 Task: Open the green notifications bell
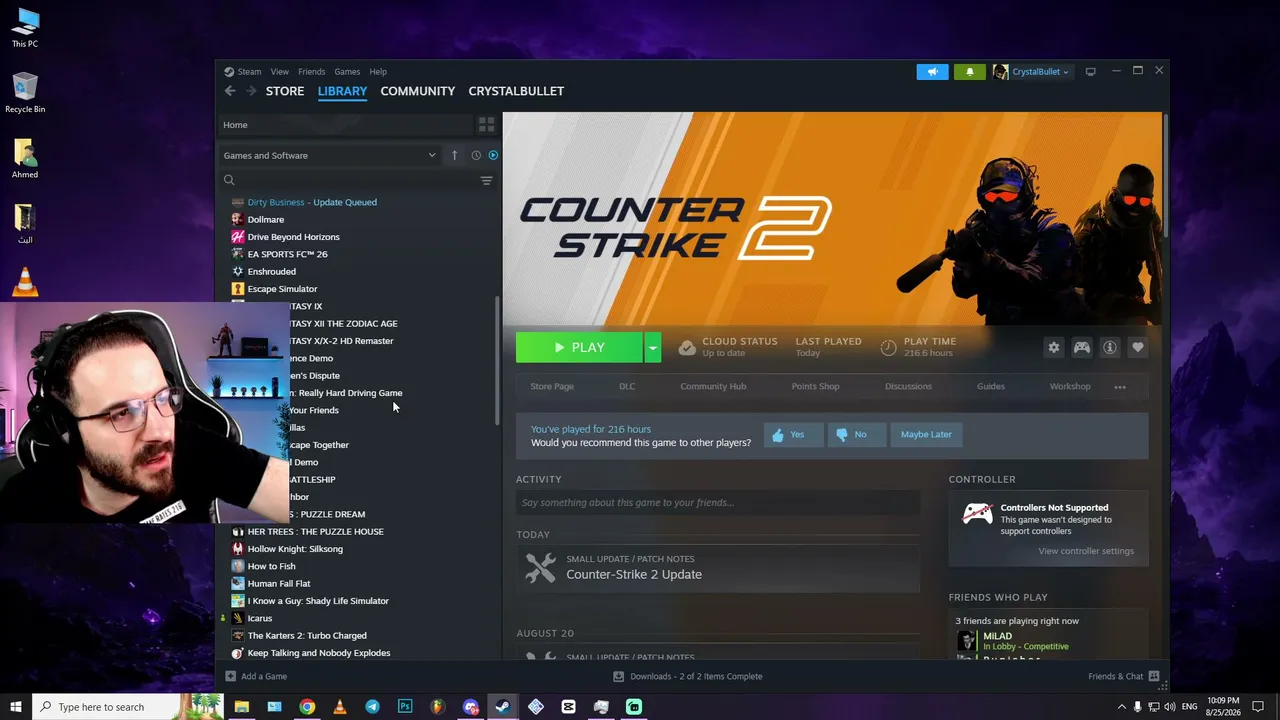[969, 72]
